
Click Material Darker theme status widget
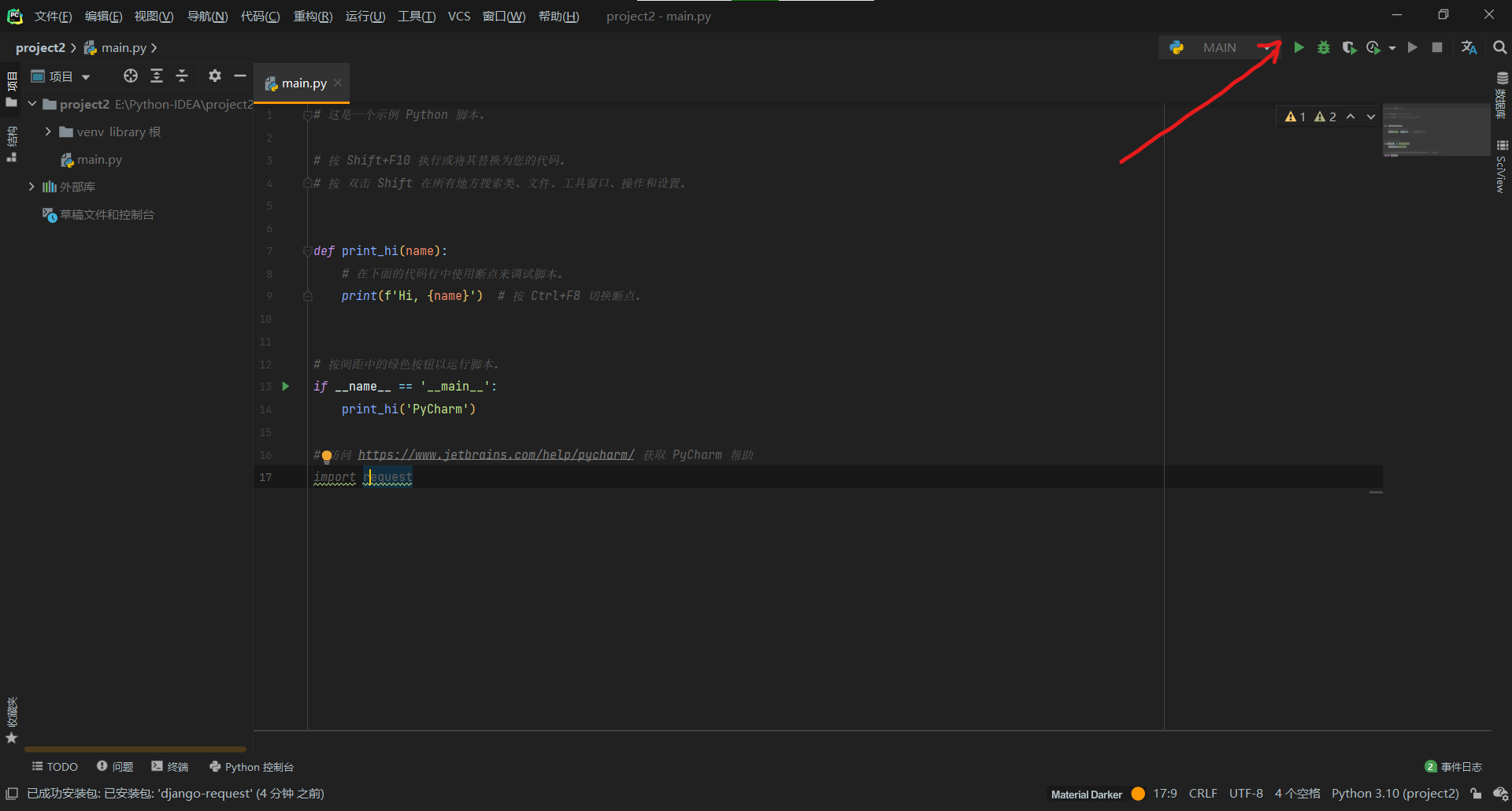point(1086,794)
